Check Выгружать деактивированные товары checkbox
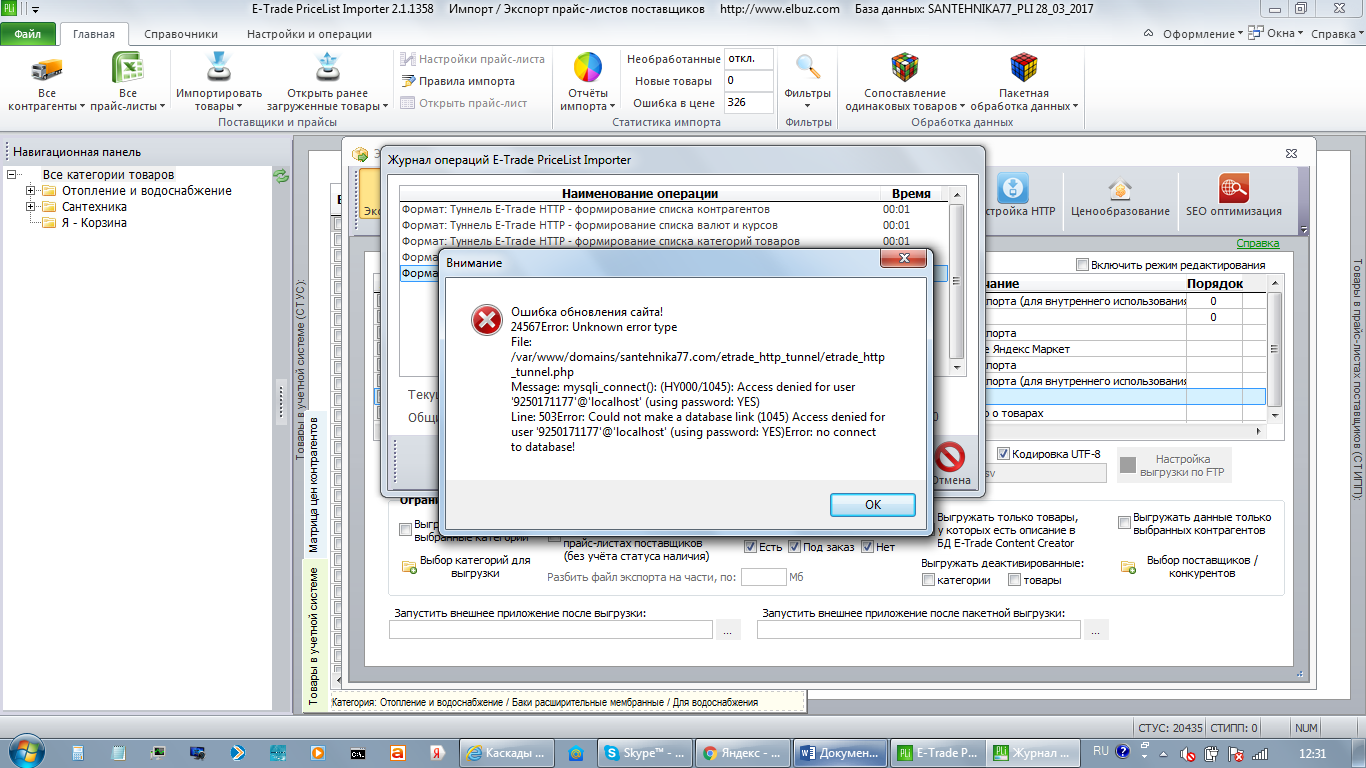The width and height of the screenshot is (1366, 768). (x=1014, y=580)
